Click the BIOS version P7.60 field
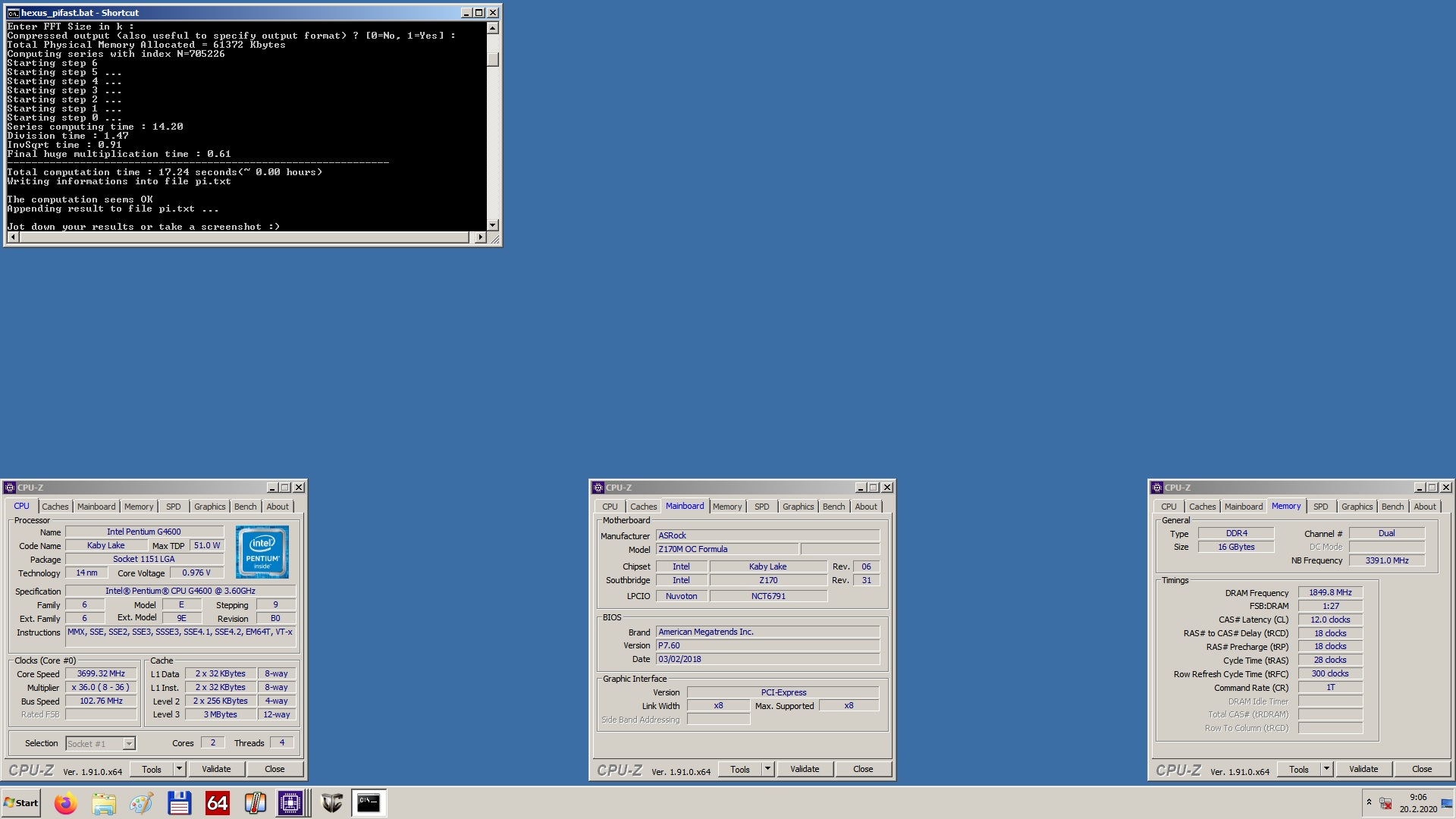 coord(767,646)
